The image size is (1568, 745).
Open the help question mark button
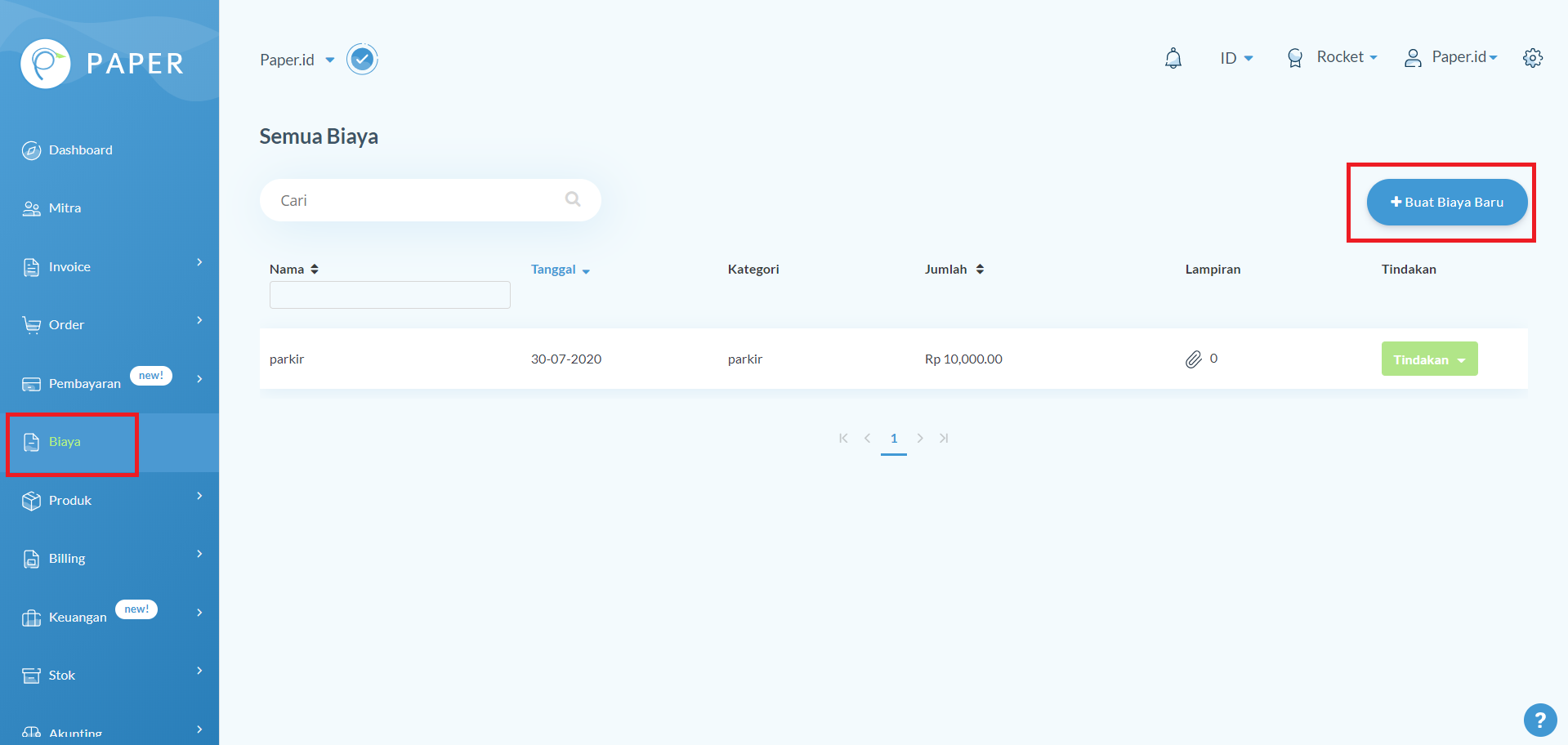click(x=1539, y=720)
